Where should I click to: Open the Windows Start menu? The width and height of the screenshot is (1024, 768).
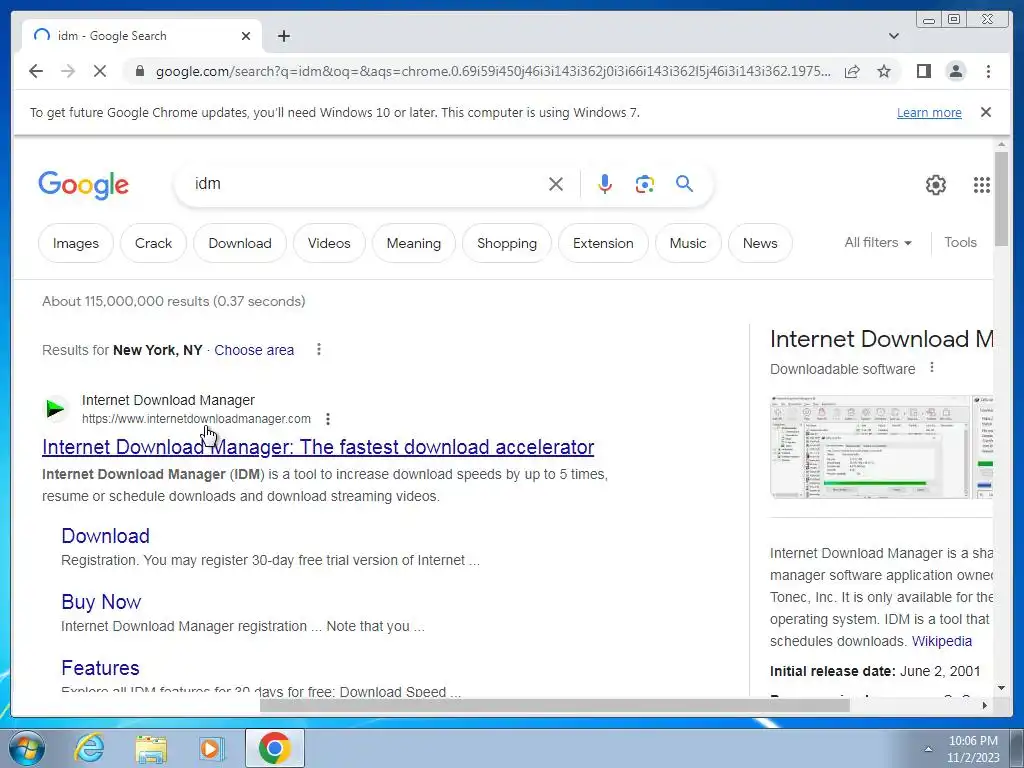coord(27,748)
